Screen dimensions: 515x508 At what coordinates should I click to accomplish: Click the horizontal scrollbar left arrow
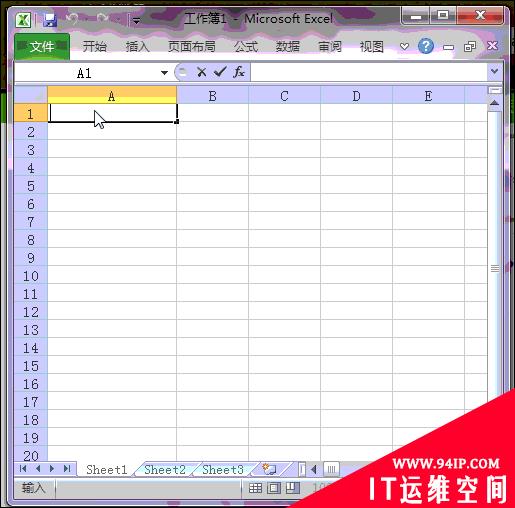pyautogui.click(x=314, y=469)
